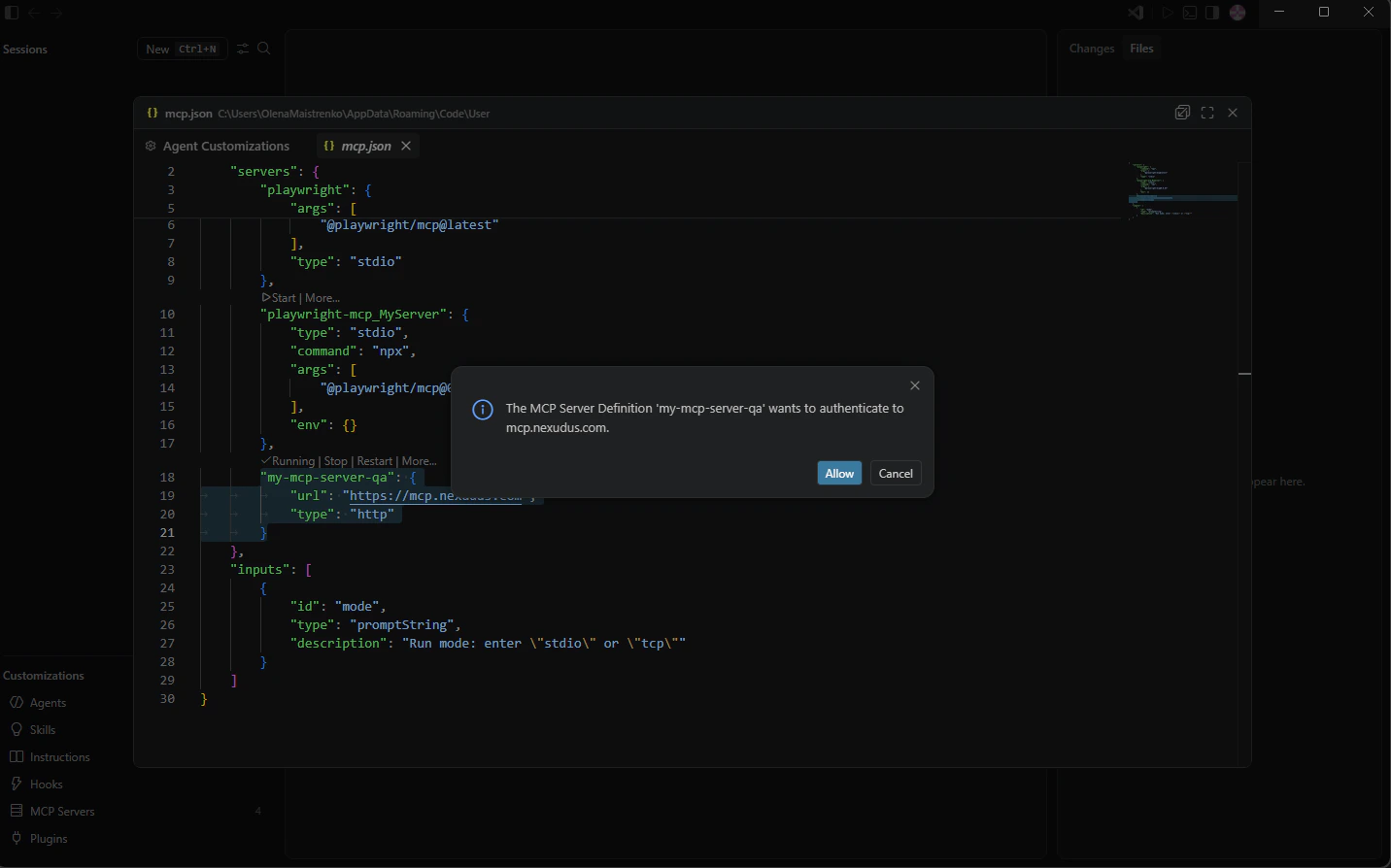Click the Run play icon in title bar
Viewport: 1391px width, 868px height.
click(1167, 13)
